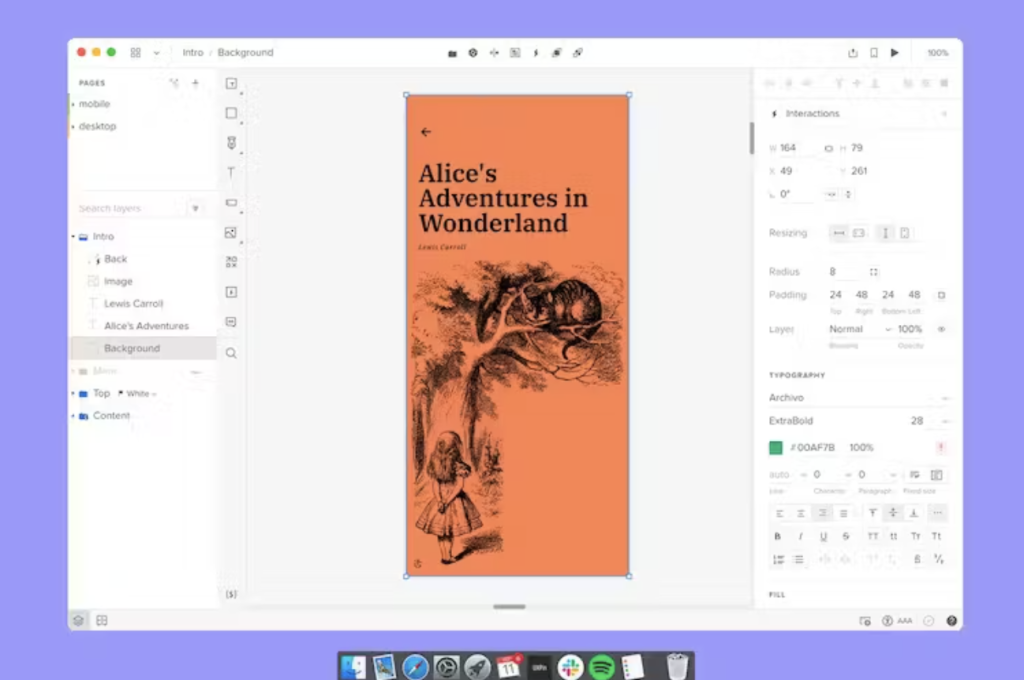Image resolution: width=1024 pixels, height=680 pixels.
Task: Select the Text tool in the toolbar
Action: point(231,172)
